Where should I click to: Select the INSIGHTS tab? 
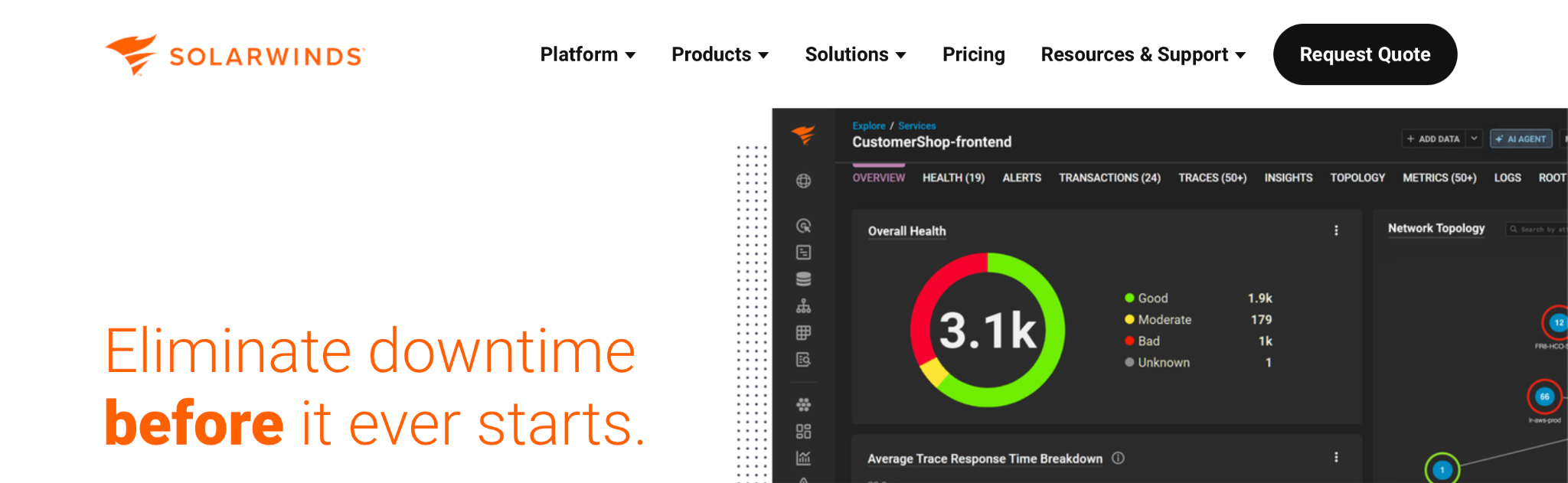(x=1288, y=178)
